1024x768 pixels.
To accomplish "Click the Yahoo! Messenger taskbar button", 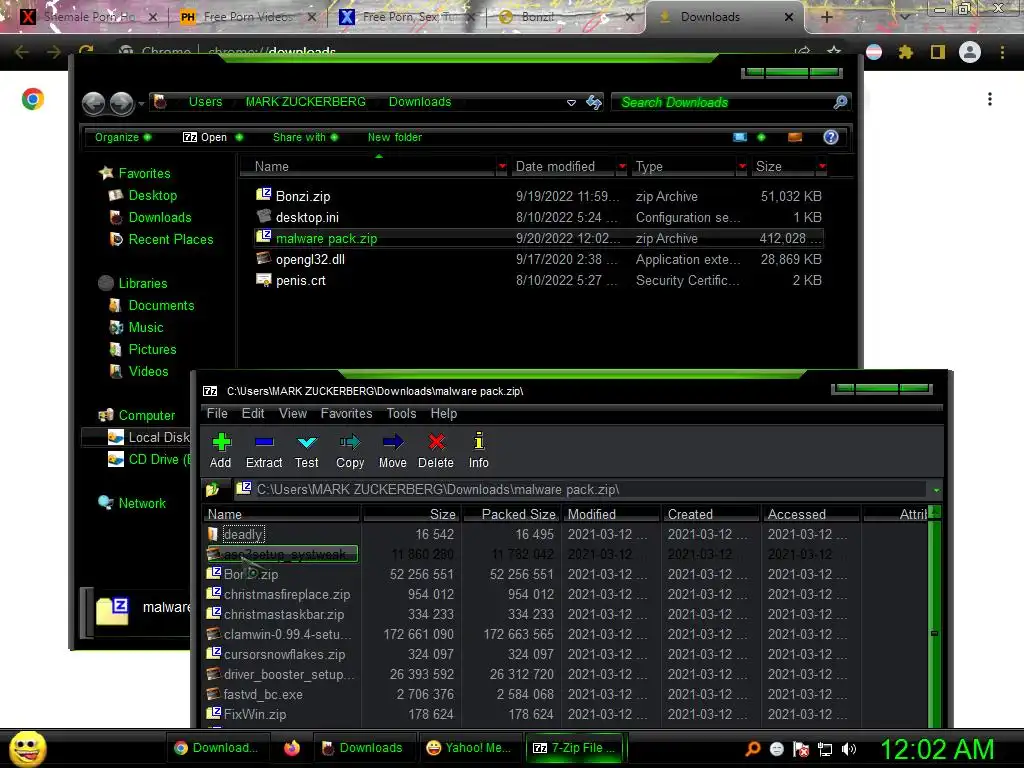I will click(x=468, y=748).
